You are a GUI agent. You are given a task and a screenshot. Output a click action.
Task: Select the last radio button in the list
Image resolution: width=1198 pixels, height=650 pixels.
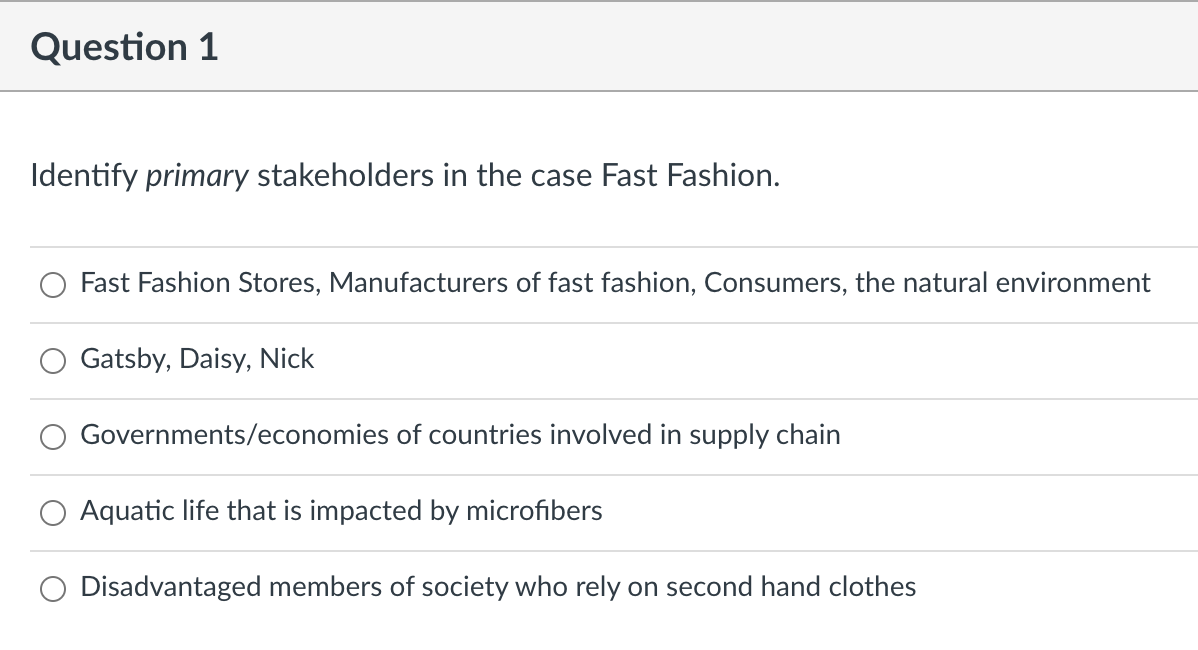[53, 588]
